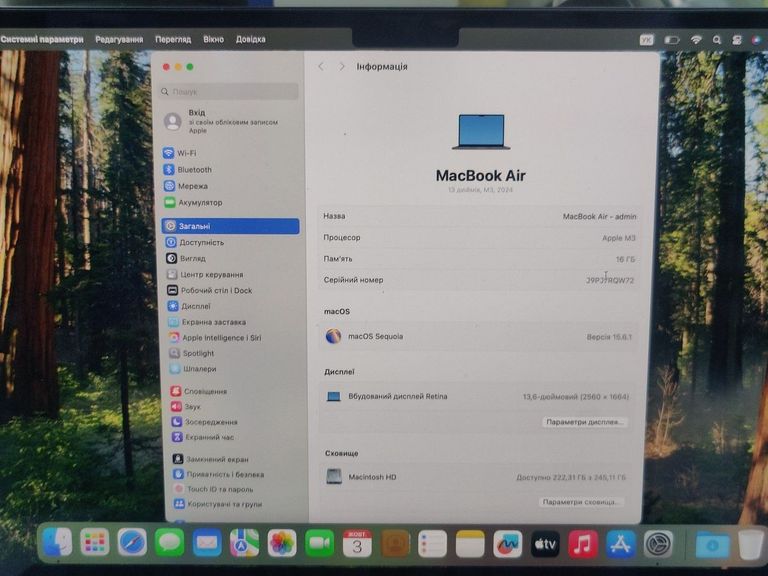Open Bluetooth settings in the sidebar
The image size is (768, 576).
point(188,169)
